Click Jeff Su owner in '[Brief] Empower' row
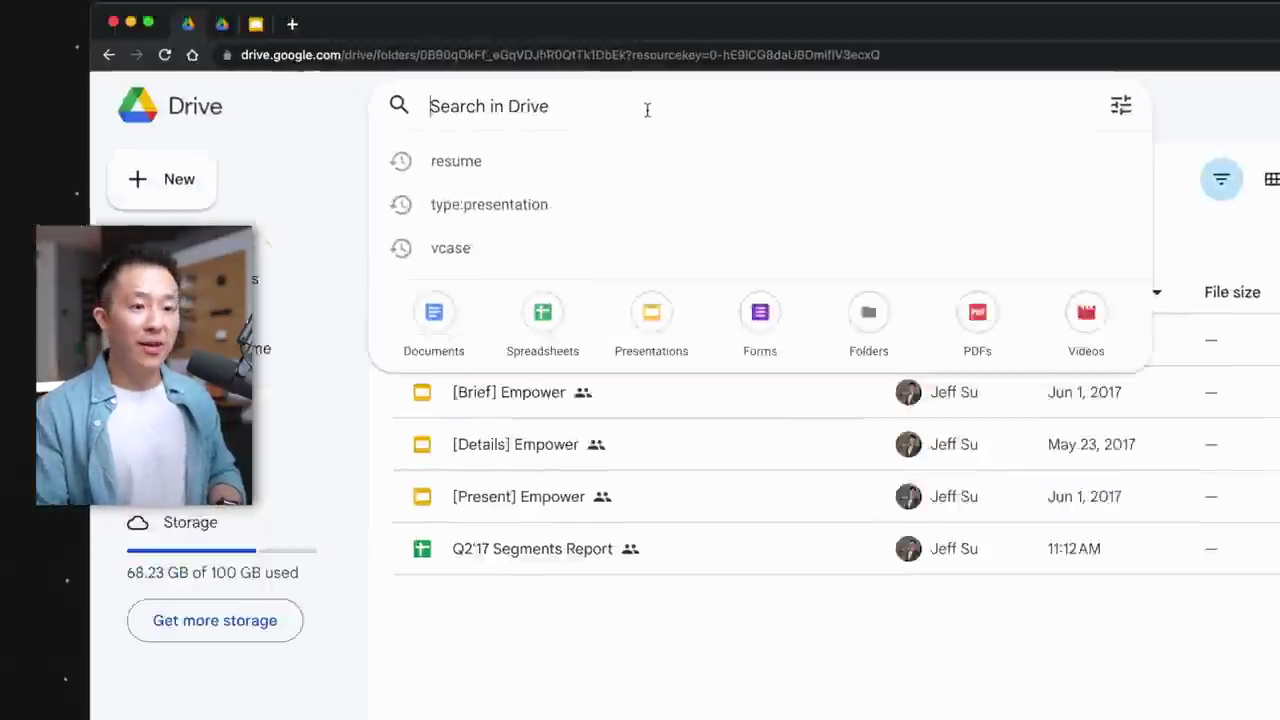This screenshot has height=720, width=1280. click(954, 392)
